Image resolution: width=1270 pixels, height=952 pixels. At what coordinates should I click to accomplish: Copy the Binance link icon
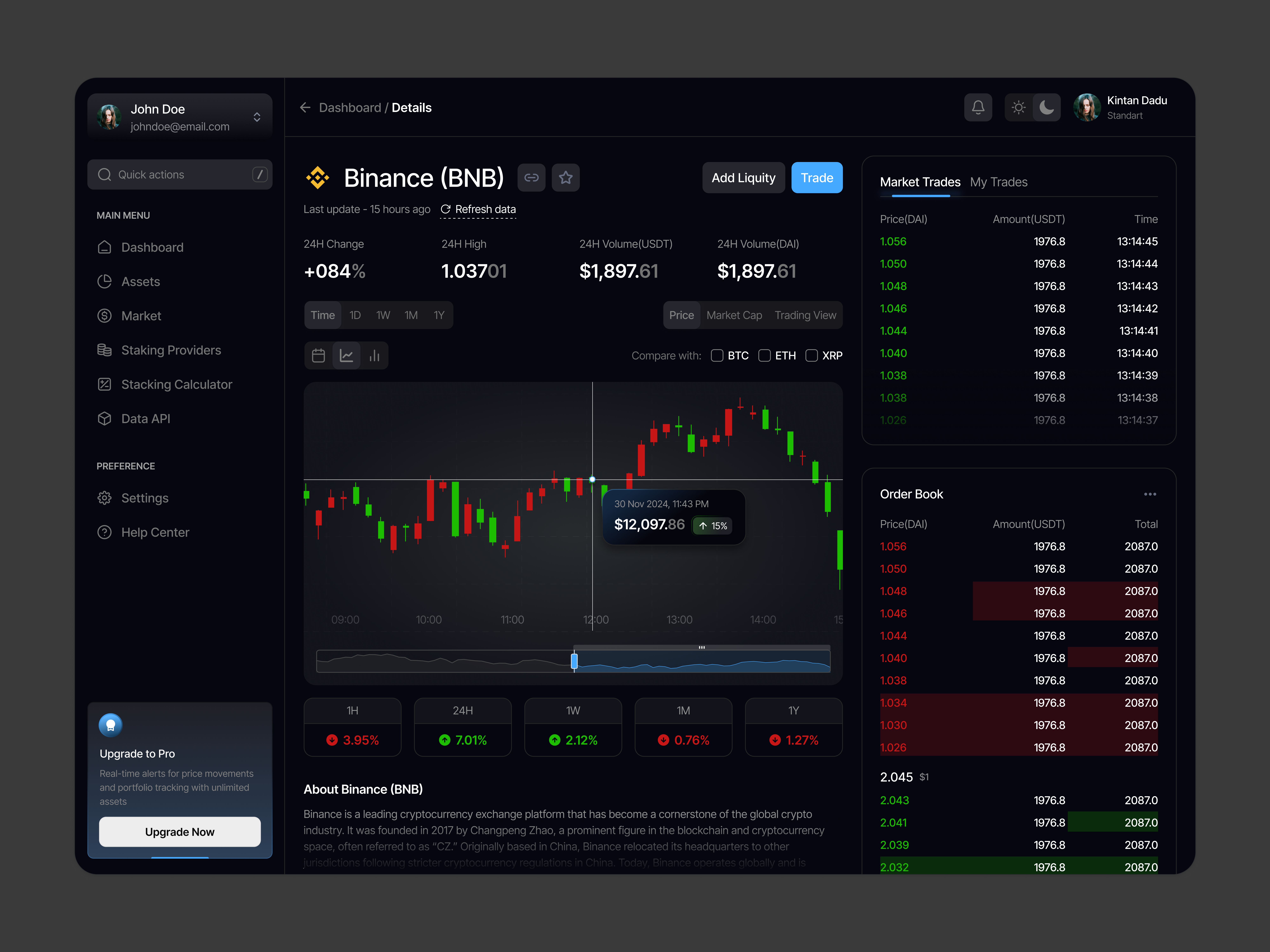coord(531,177)
